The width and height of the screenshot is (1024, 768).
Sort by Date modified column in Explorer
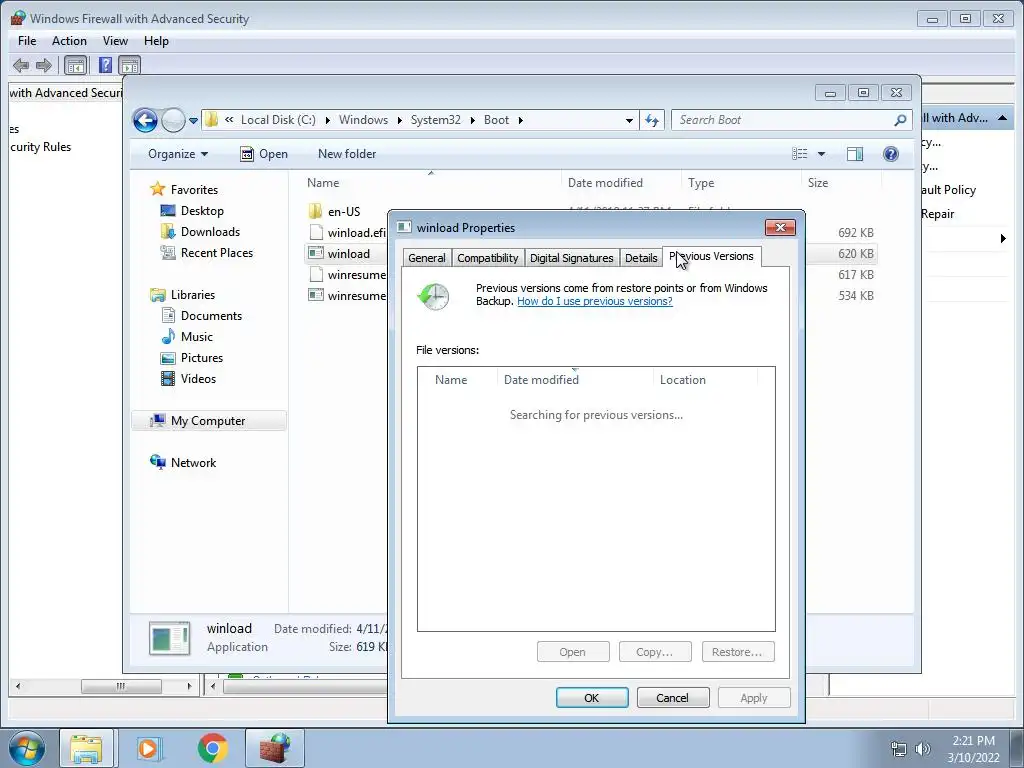click(x=621, y=184)
